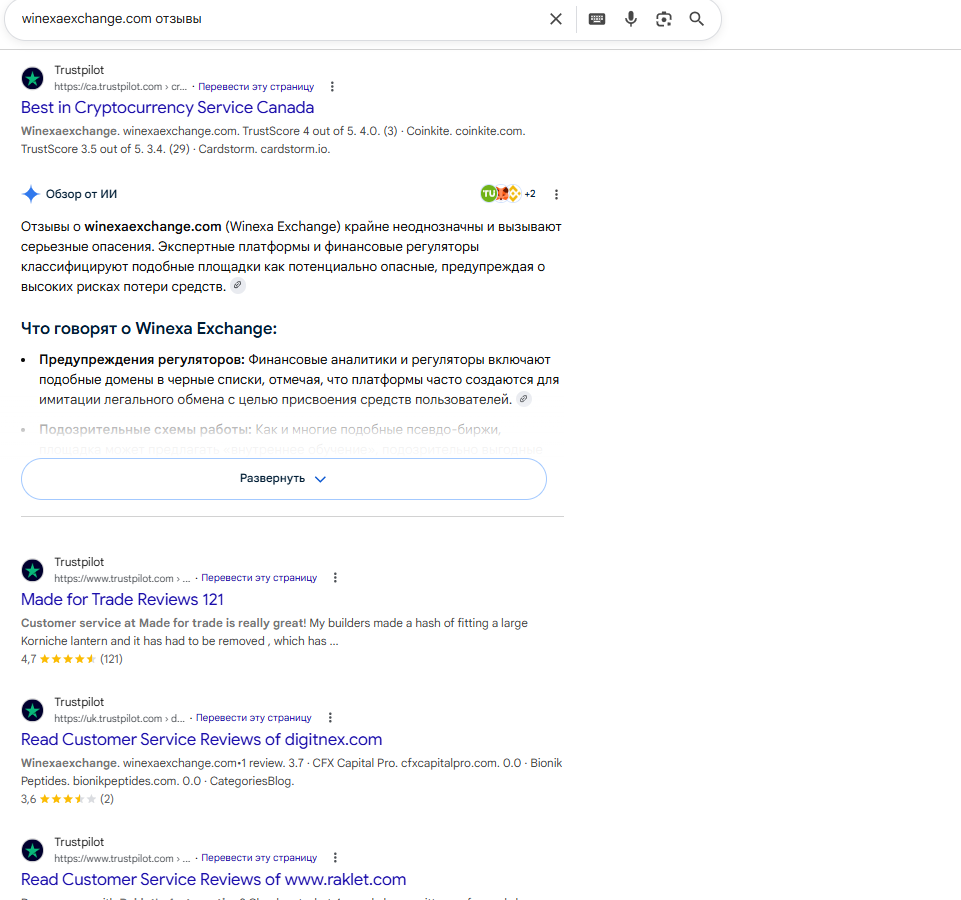Open three-dot menu of AI overview
Screen dimensions: 961x900
[556, 194]
